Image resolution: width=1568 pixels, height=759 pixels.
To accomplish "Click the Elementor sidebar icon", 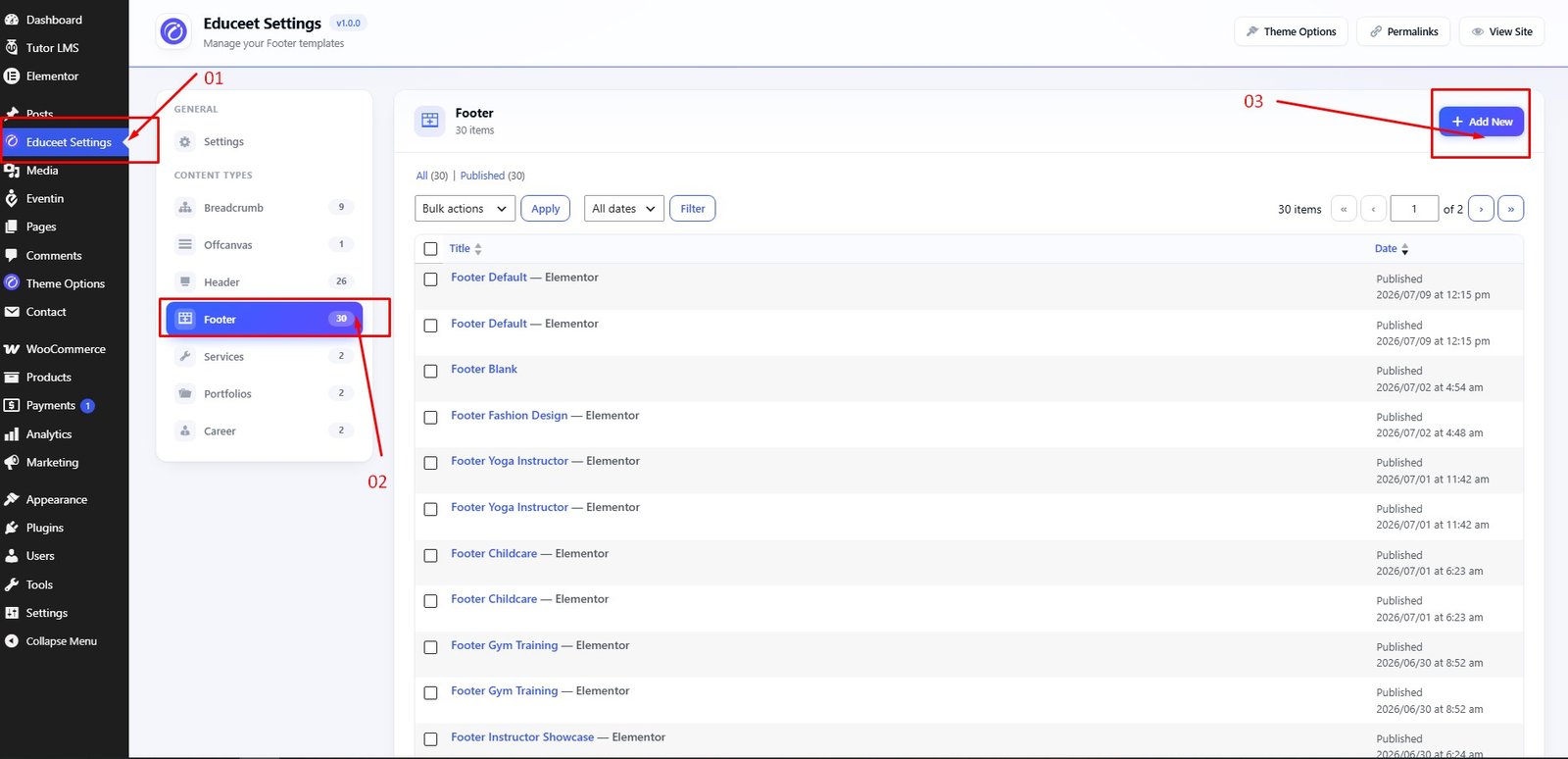I will point(12,76).
